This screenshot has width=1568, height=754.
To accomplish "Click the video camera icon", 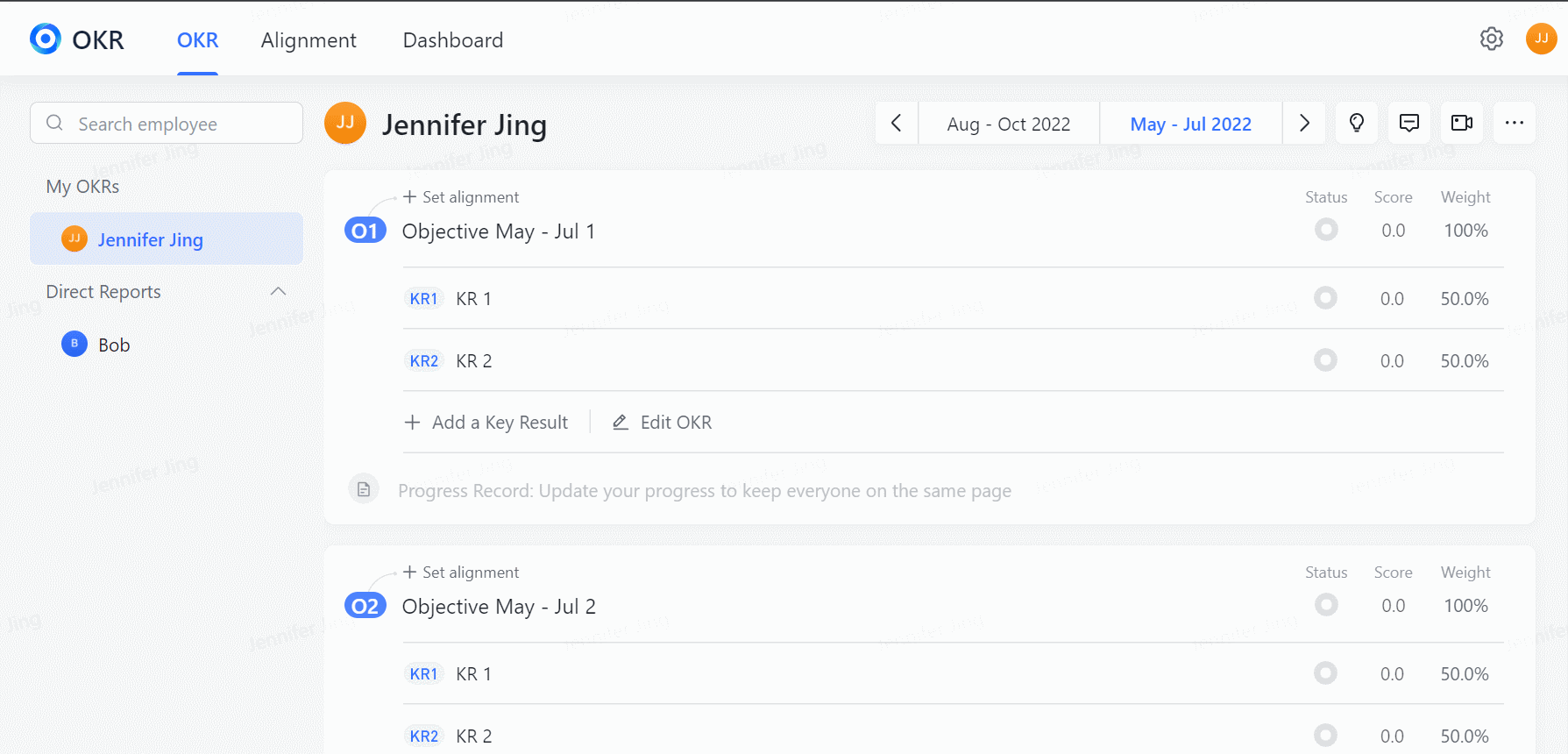I will (1461, 123).
